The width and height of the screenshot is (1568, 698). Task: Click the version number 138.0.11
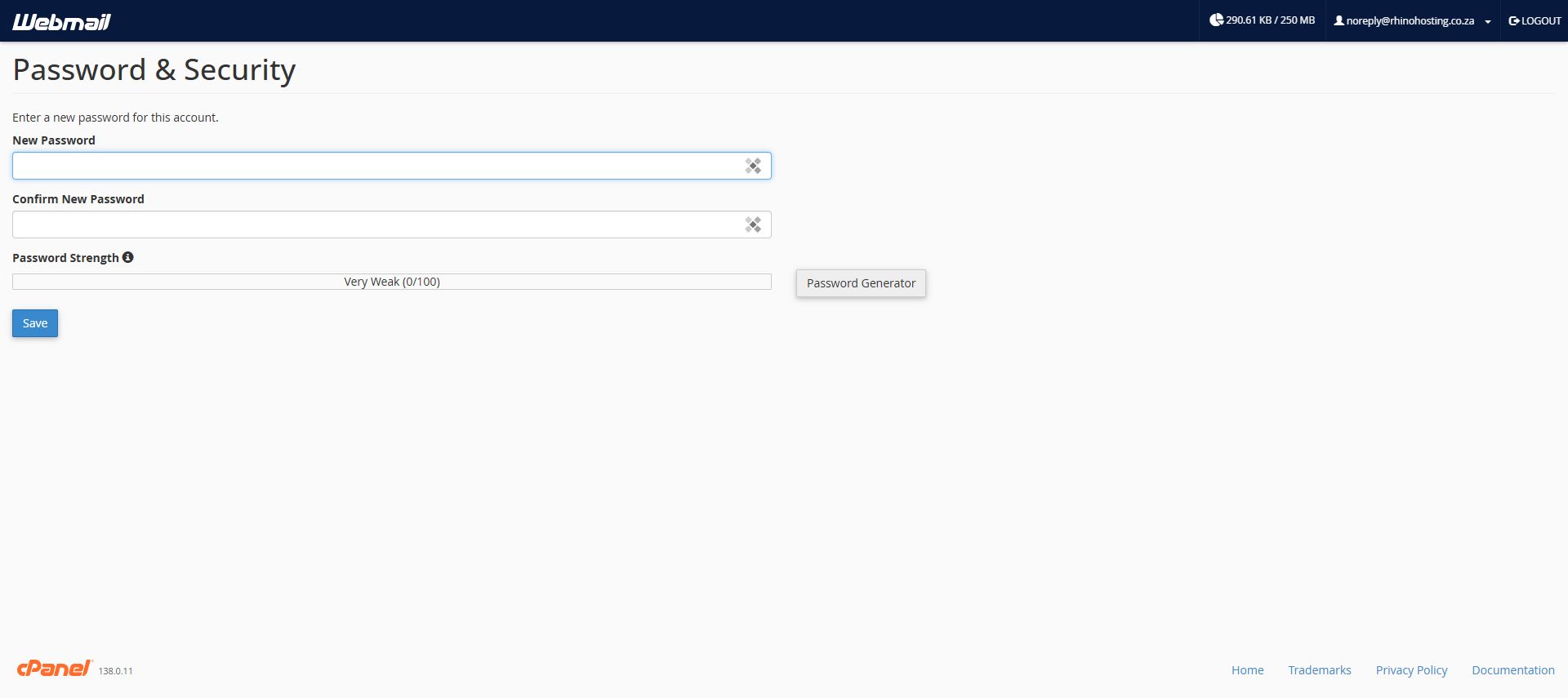[x=115, y=671]
